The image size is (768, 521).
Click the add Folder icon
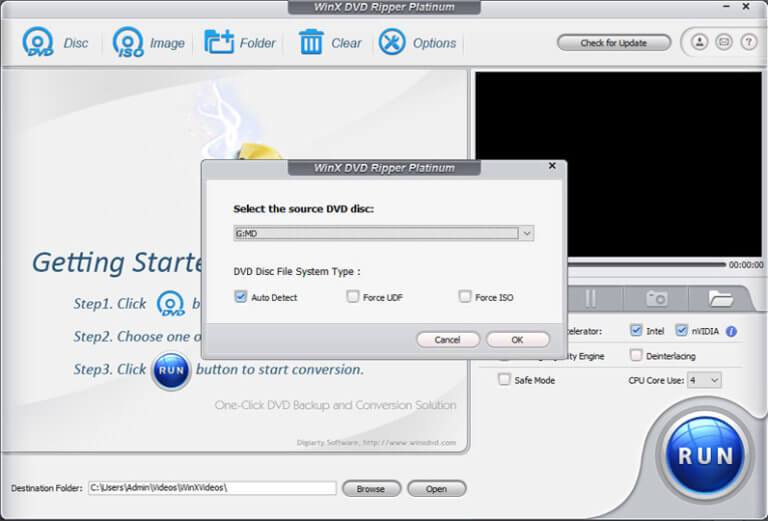click(219, 42)
